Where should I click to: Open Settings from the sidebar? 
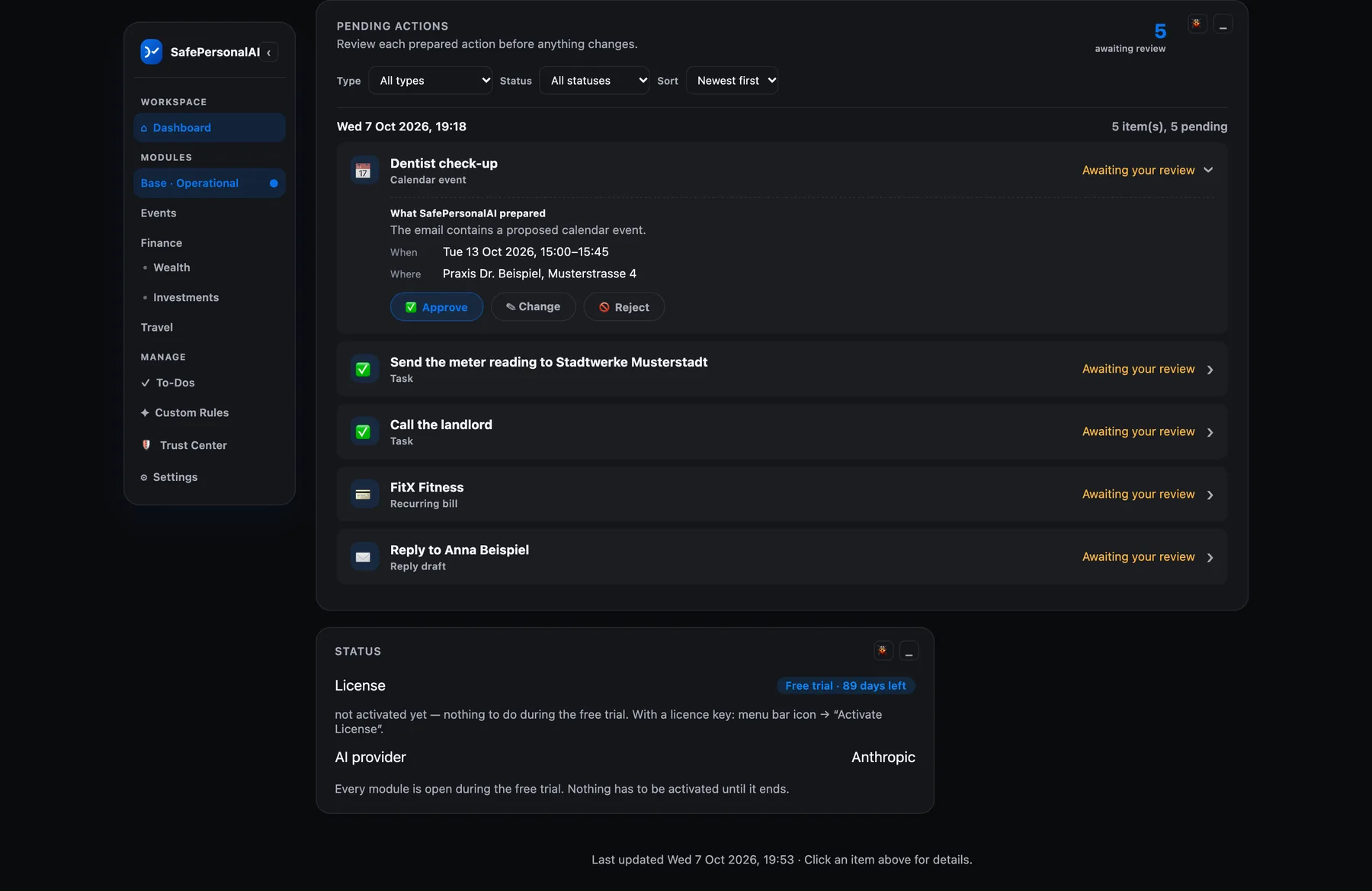click(210, 477)
